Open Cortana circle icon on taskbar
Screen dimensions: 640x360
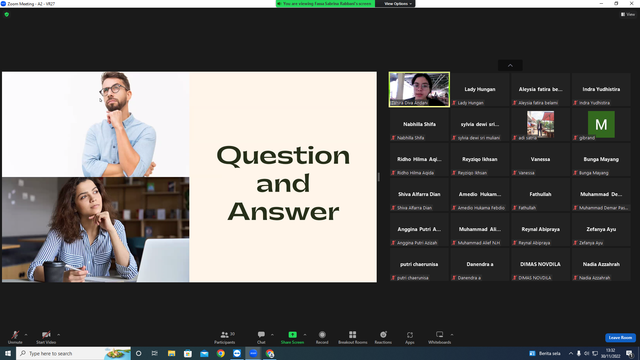coord(139,353)
